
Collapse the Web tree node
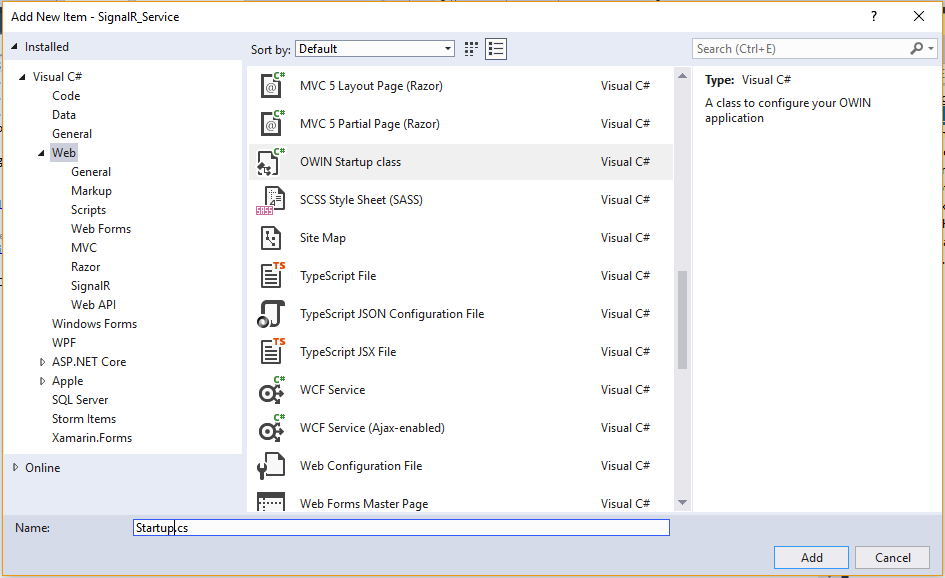42,153
